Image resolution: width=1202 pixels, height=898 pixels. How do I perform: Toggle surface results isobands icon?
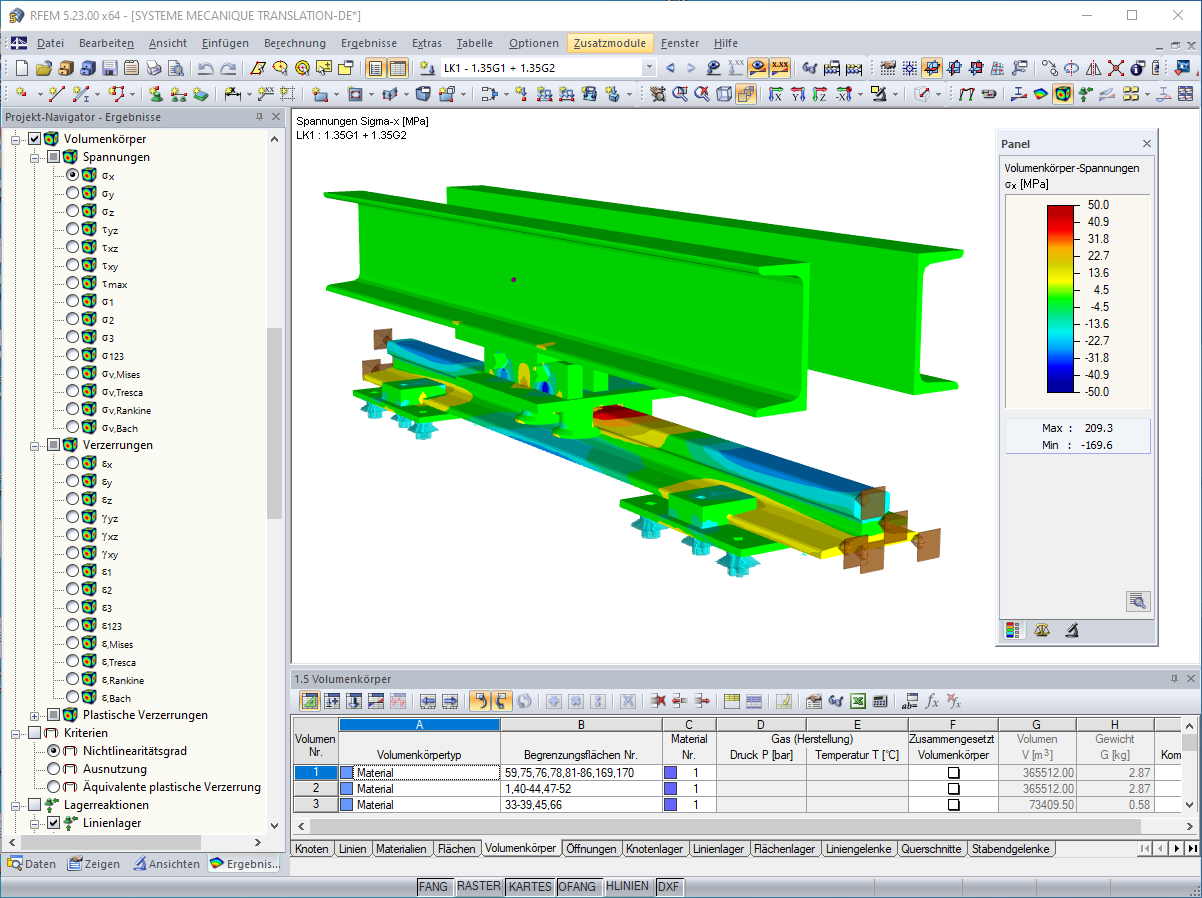pyautogui.click(x=1040, y=95)
